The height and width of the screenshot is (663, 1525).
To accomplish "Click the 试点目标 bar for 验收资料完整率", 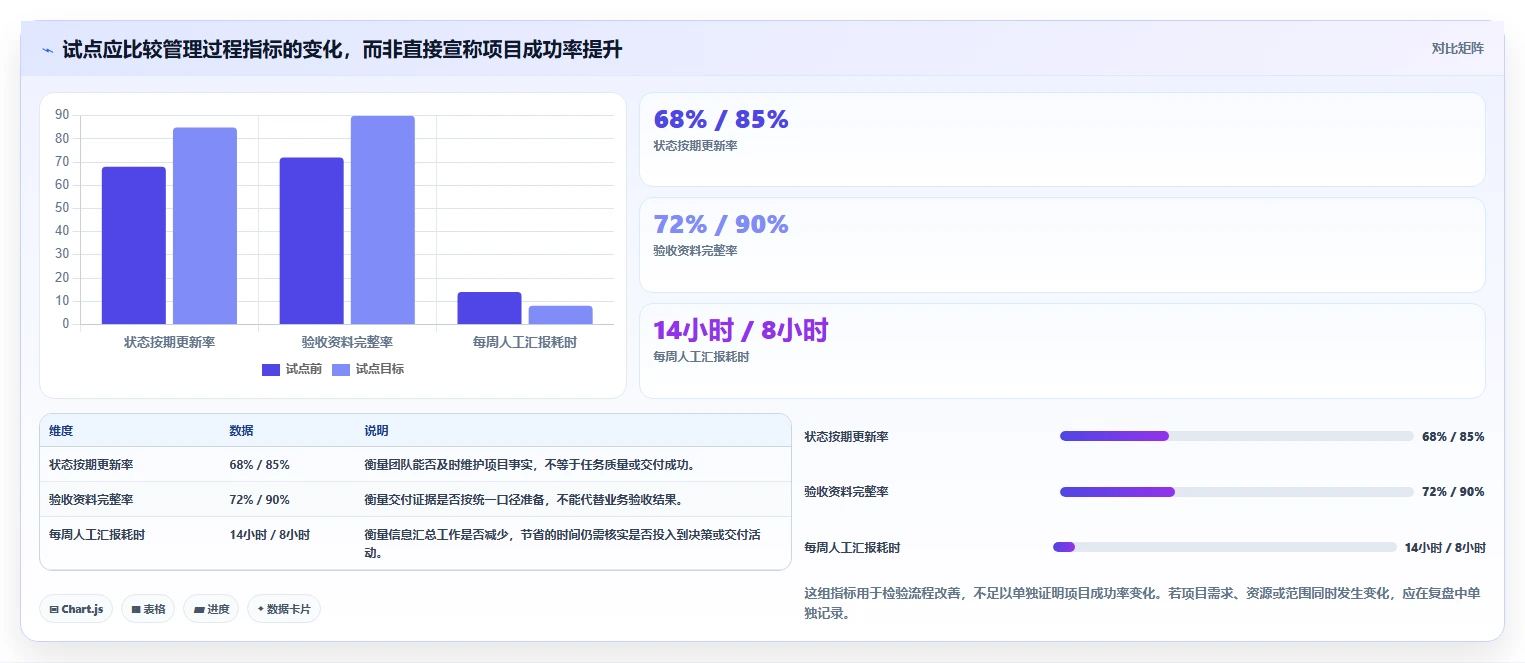I will tap(382, 220).
